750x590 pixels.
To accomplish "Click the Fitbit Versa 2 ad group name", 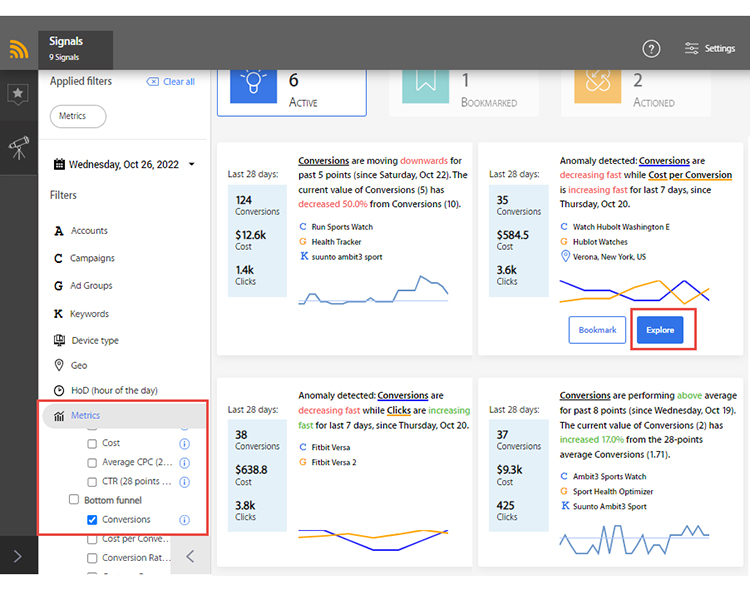I will click(334, 462).
